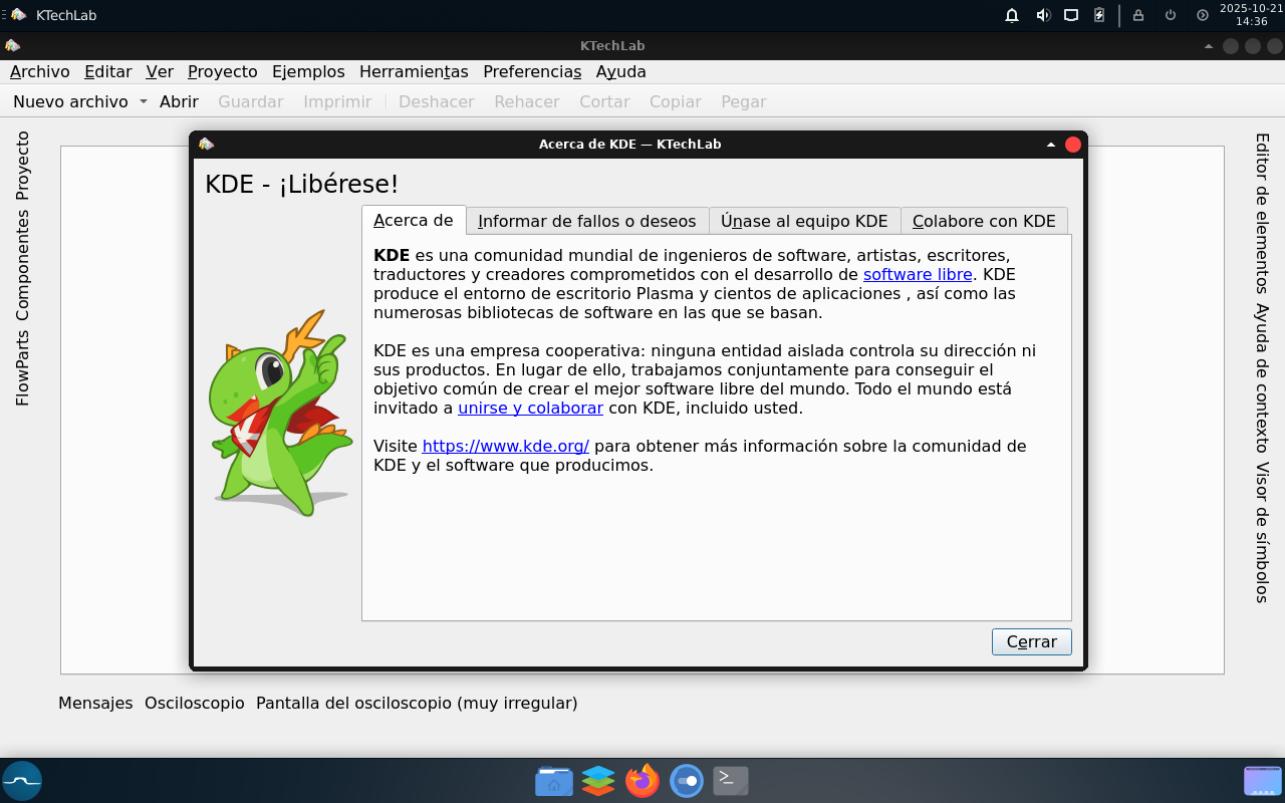
Task: Click the battery status icon
Action: point(1099,15)
